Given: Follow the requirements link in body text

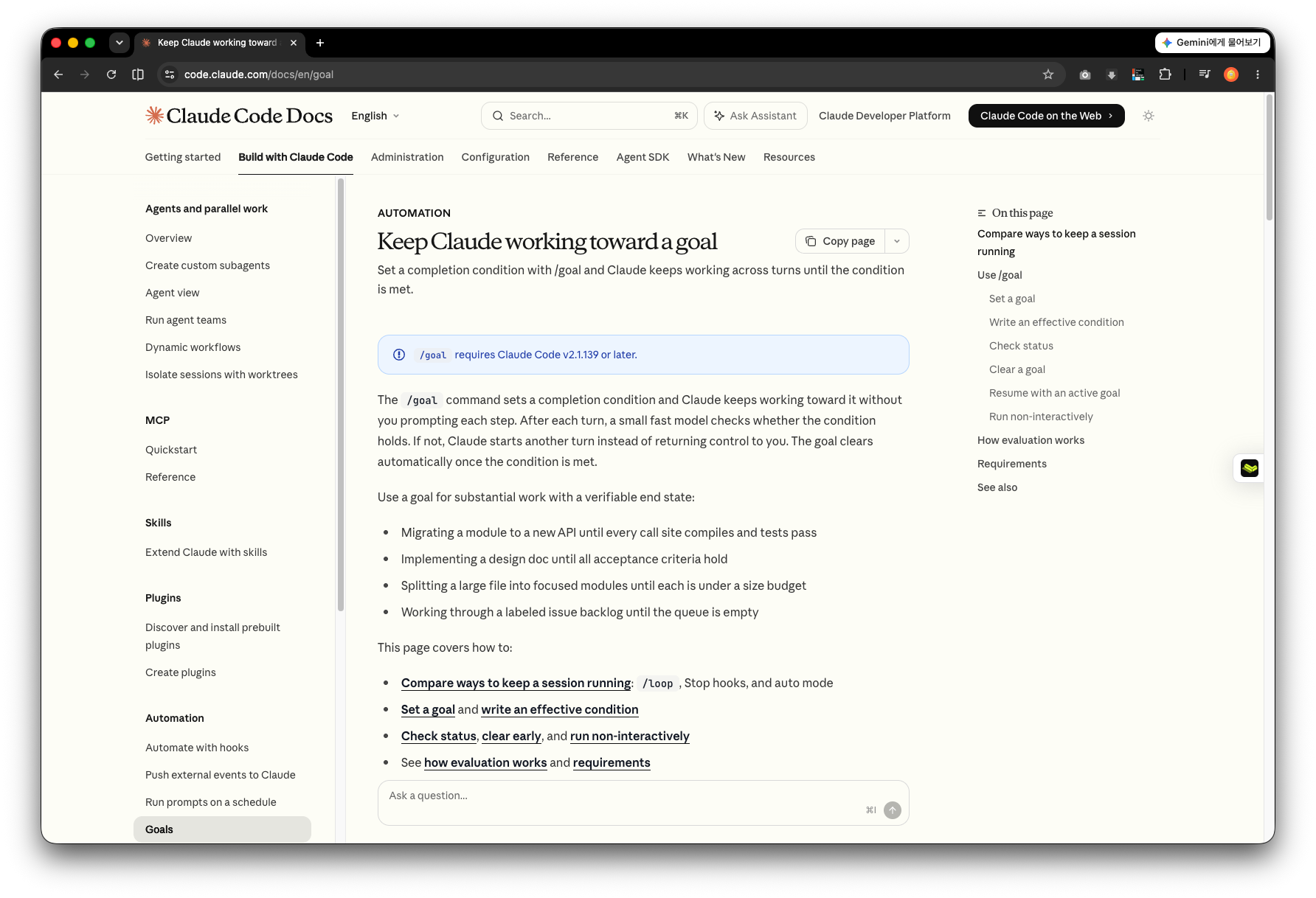Looking at the screenshot, I should 612,762.
